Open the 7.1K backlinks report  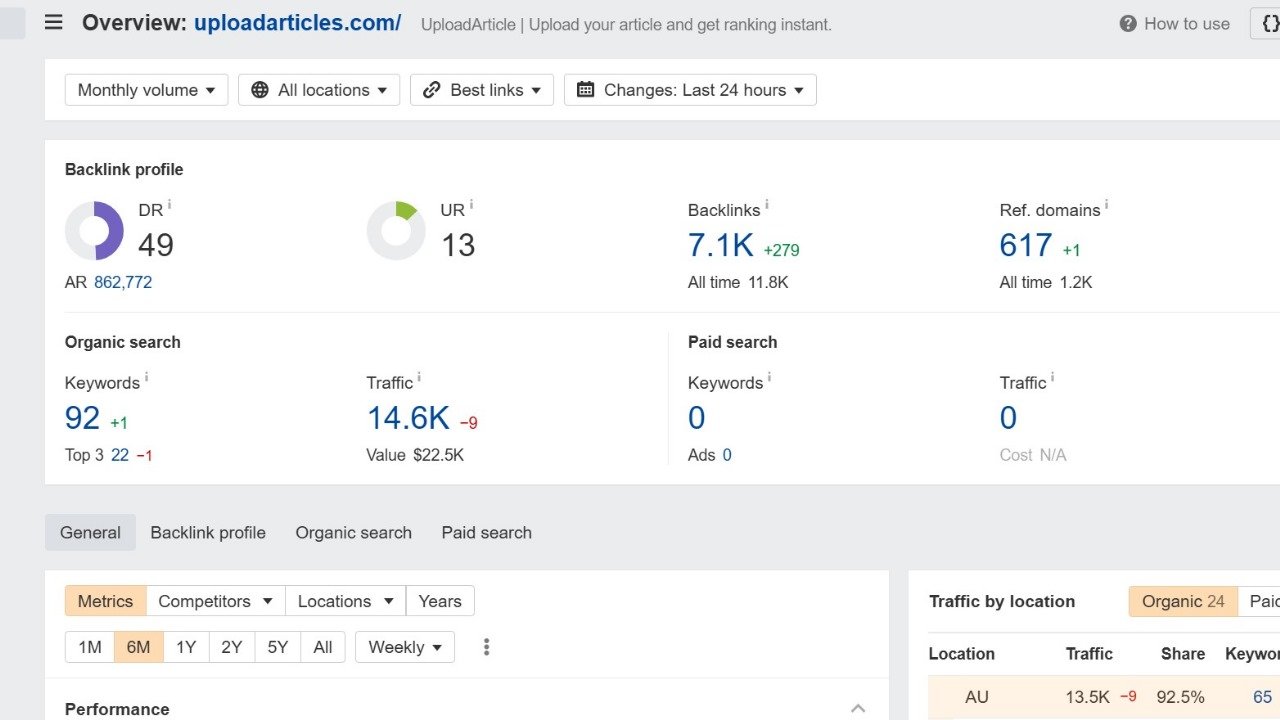(x=721, y=245)
